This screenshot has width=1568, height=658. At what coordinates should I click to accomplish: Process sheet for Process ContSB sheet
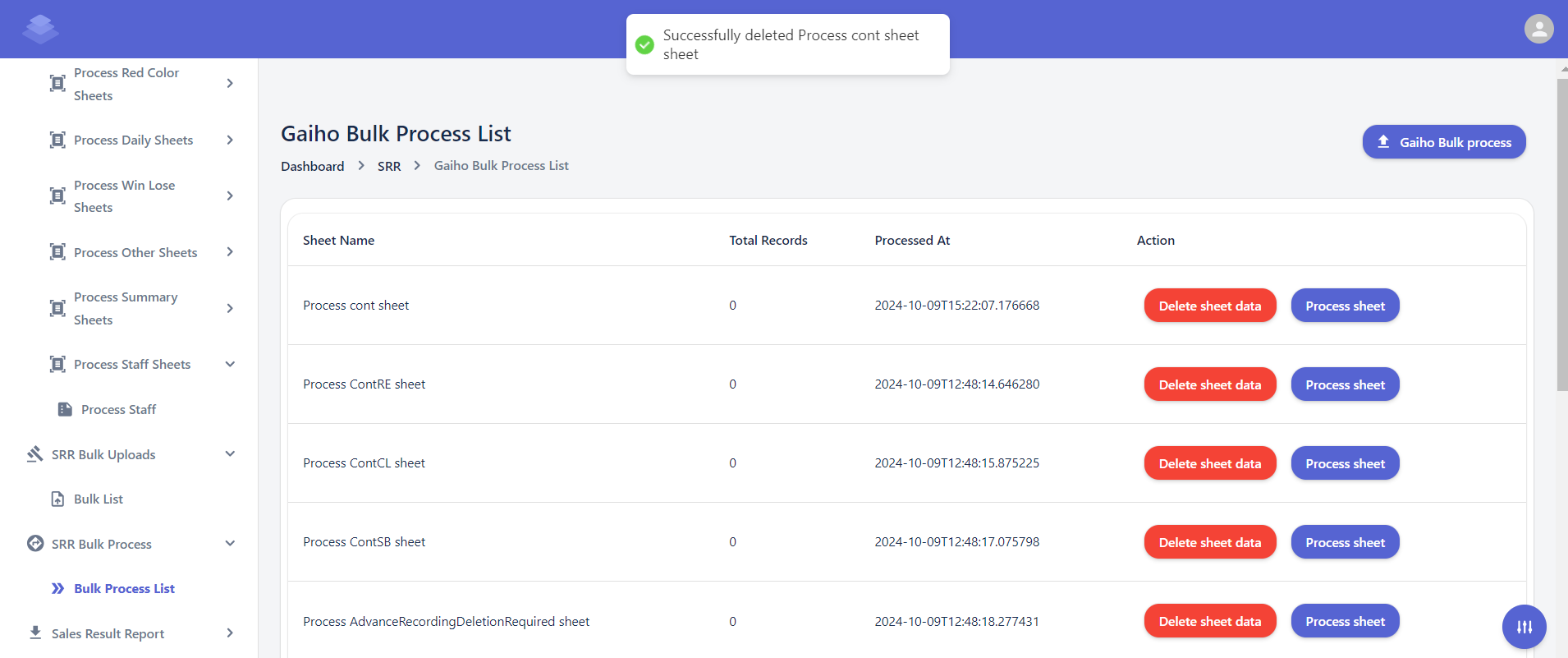click(1344, 542)
